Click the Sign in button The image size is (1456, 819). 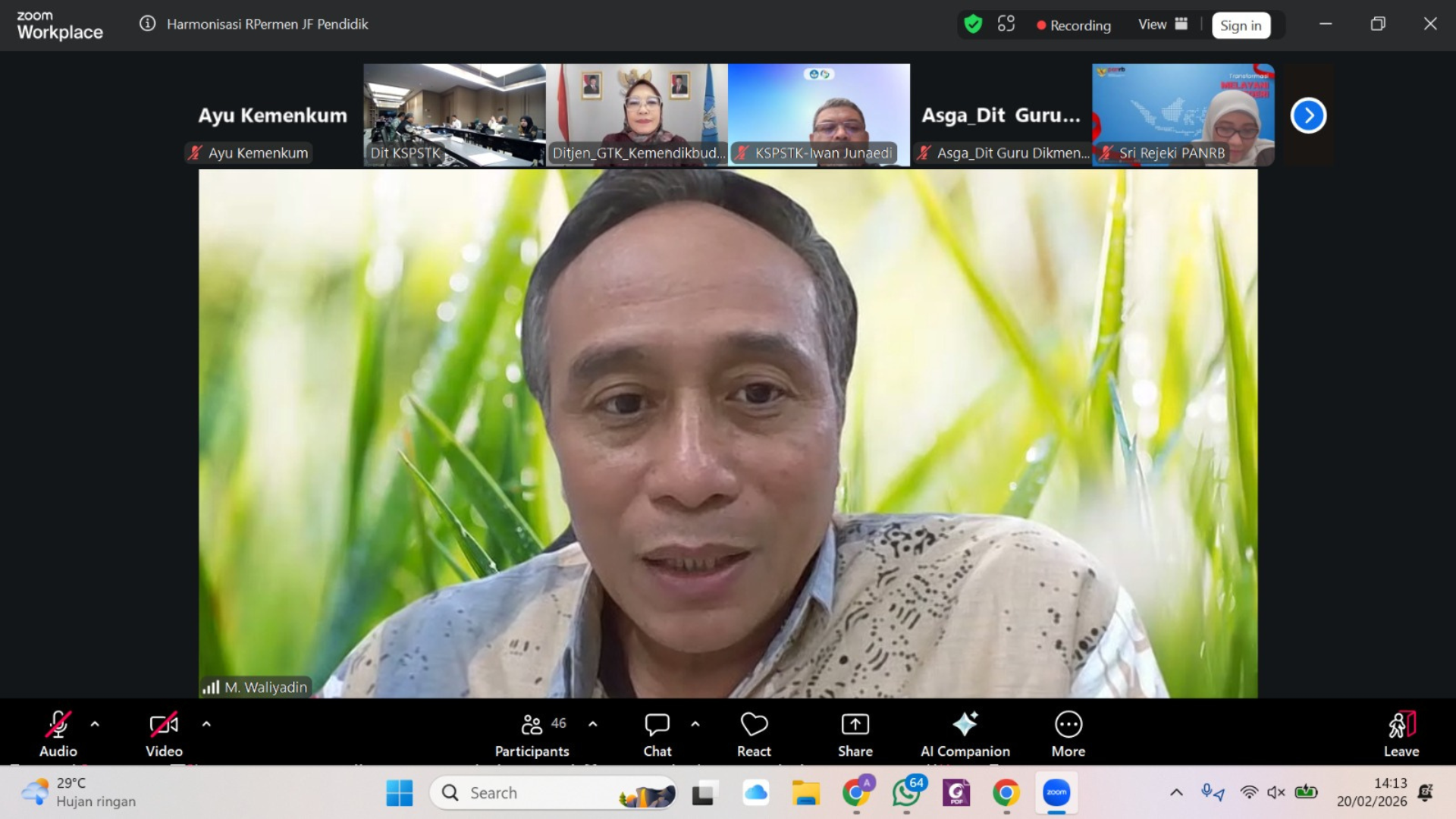(1241, 25)
